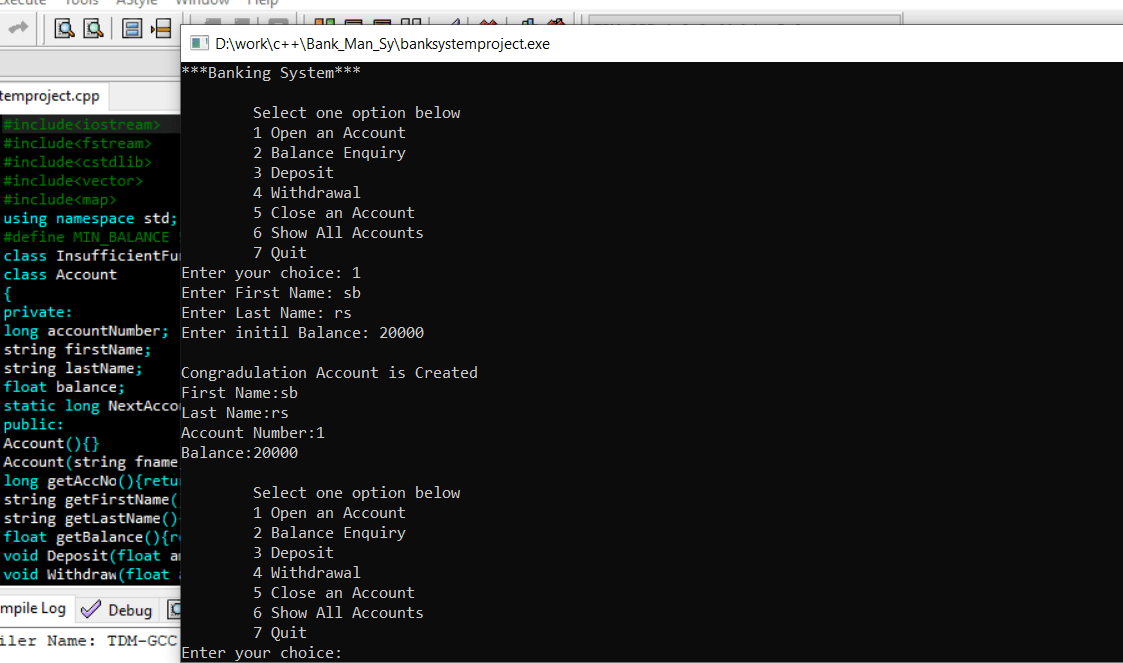The image size is (1123, 663).
Task: Select the Find in Files toolbar icon
Action: click(x=92, y=30)
